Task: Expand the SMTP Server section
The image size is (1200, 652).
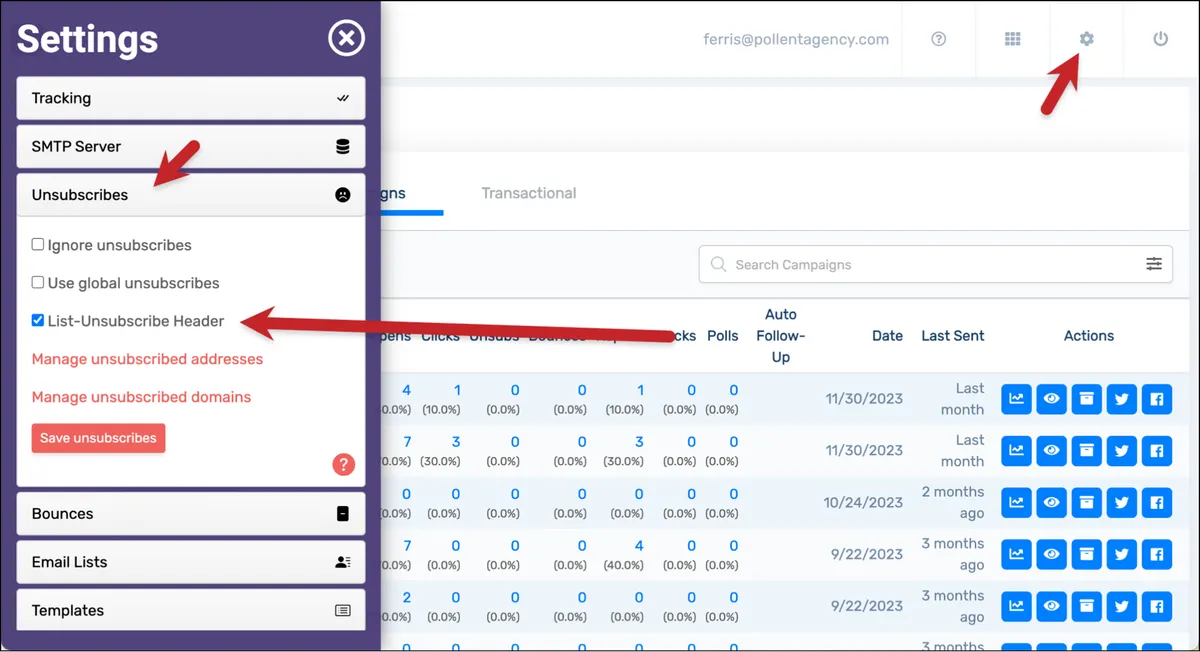Action: click(191, 146)
